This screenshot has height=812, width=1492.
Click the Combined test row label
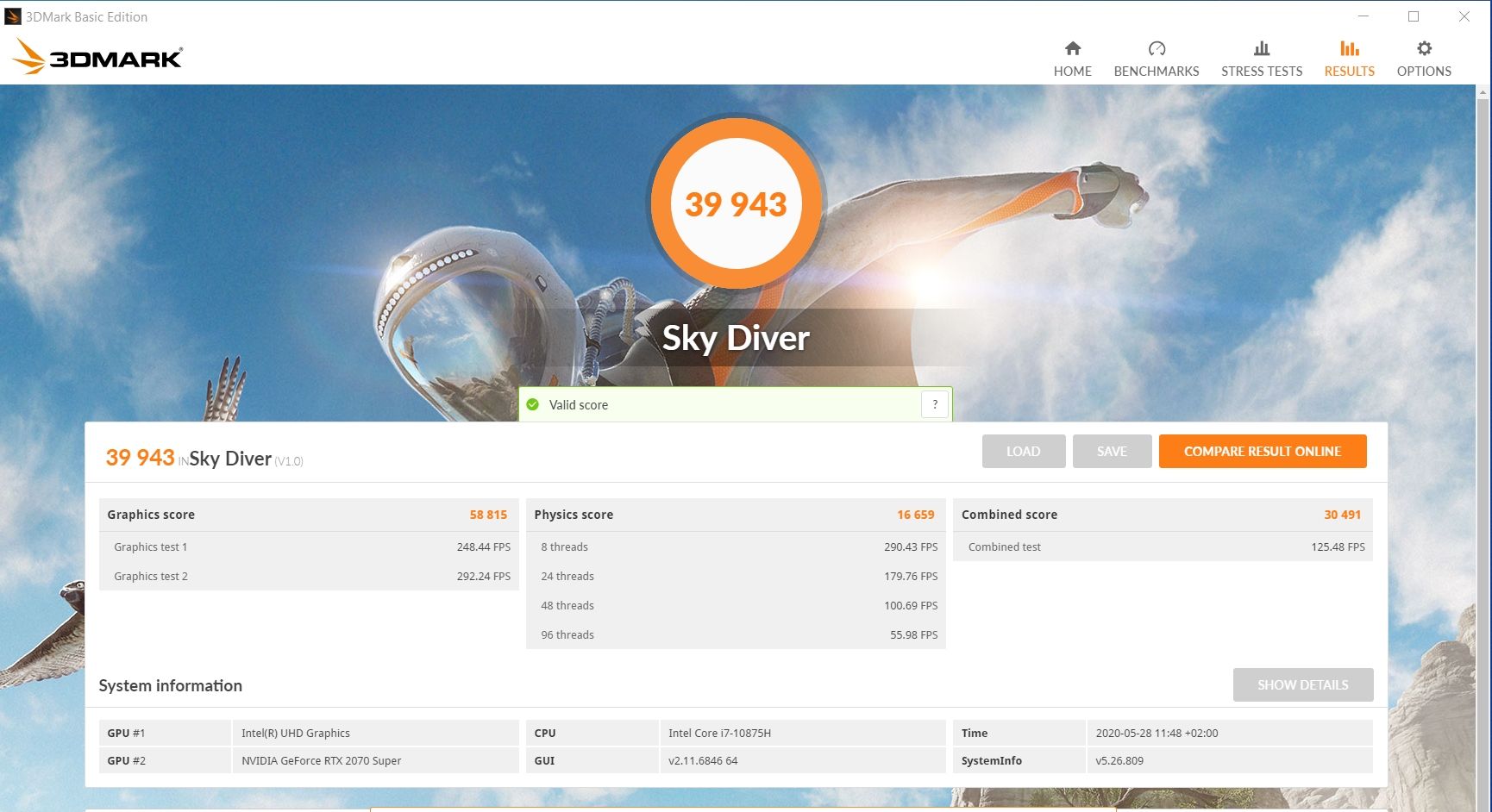pyautogui.click(x=1005, y=547)
